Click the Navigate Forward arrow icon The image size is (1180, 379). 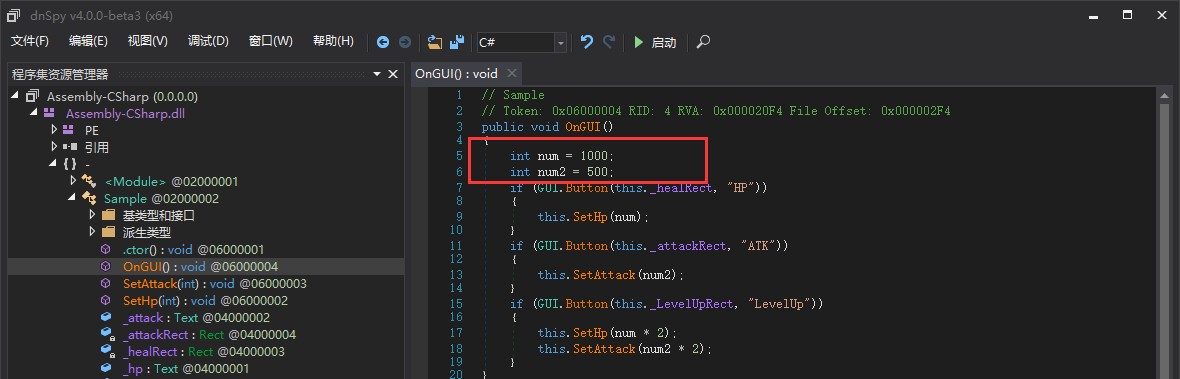(405, 43)
